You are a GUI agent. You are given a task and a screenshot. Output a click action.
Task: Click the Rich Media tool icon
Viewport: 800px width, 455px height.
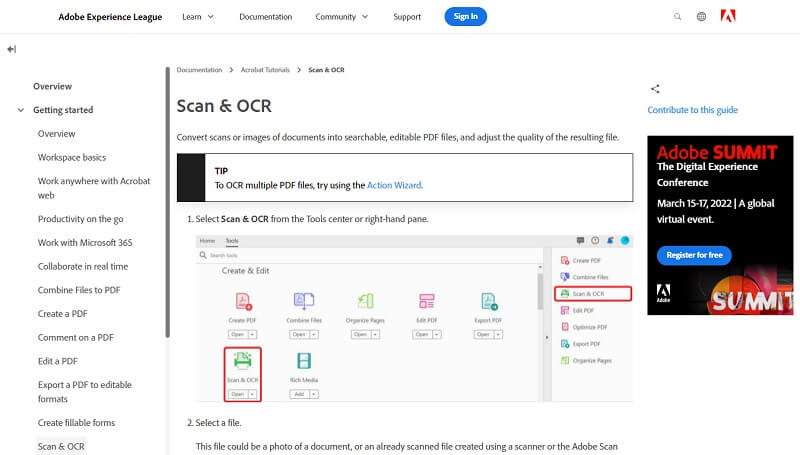pos(304,361)
